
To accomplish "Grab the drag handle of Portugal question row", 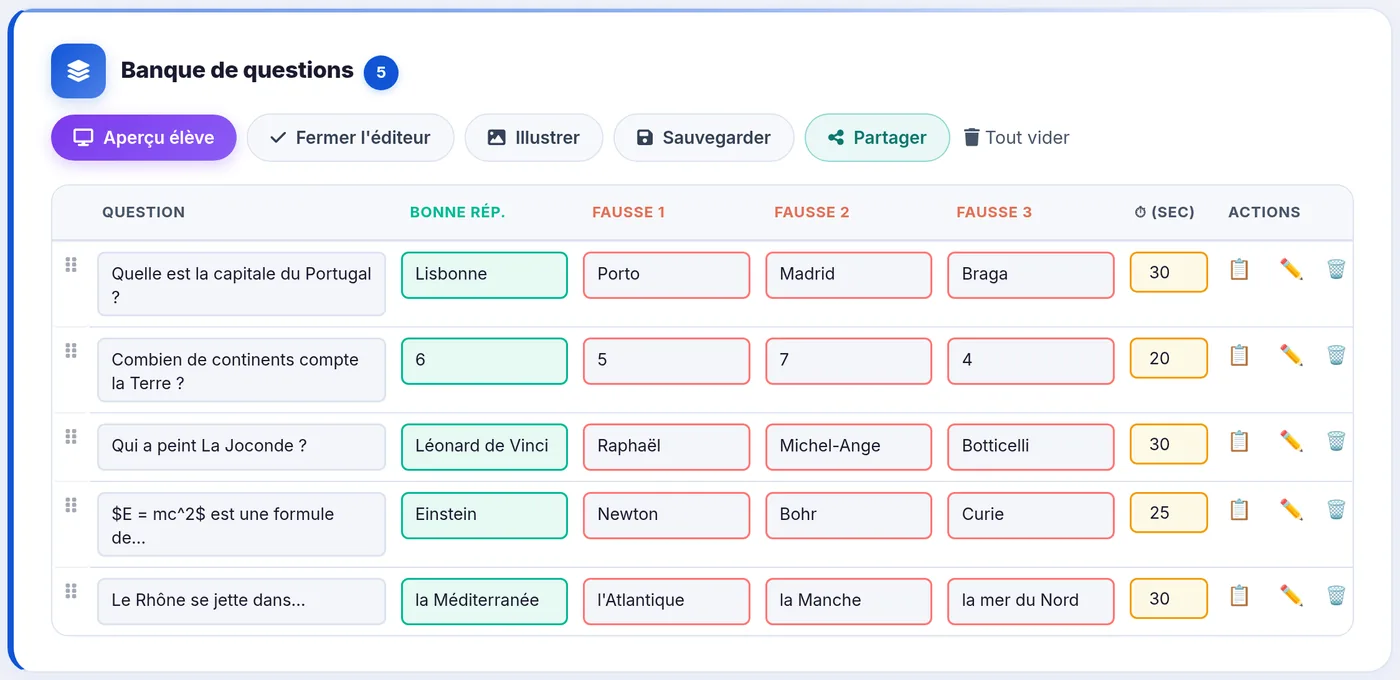I will 71,264.
